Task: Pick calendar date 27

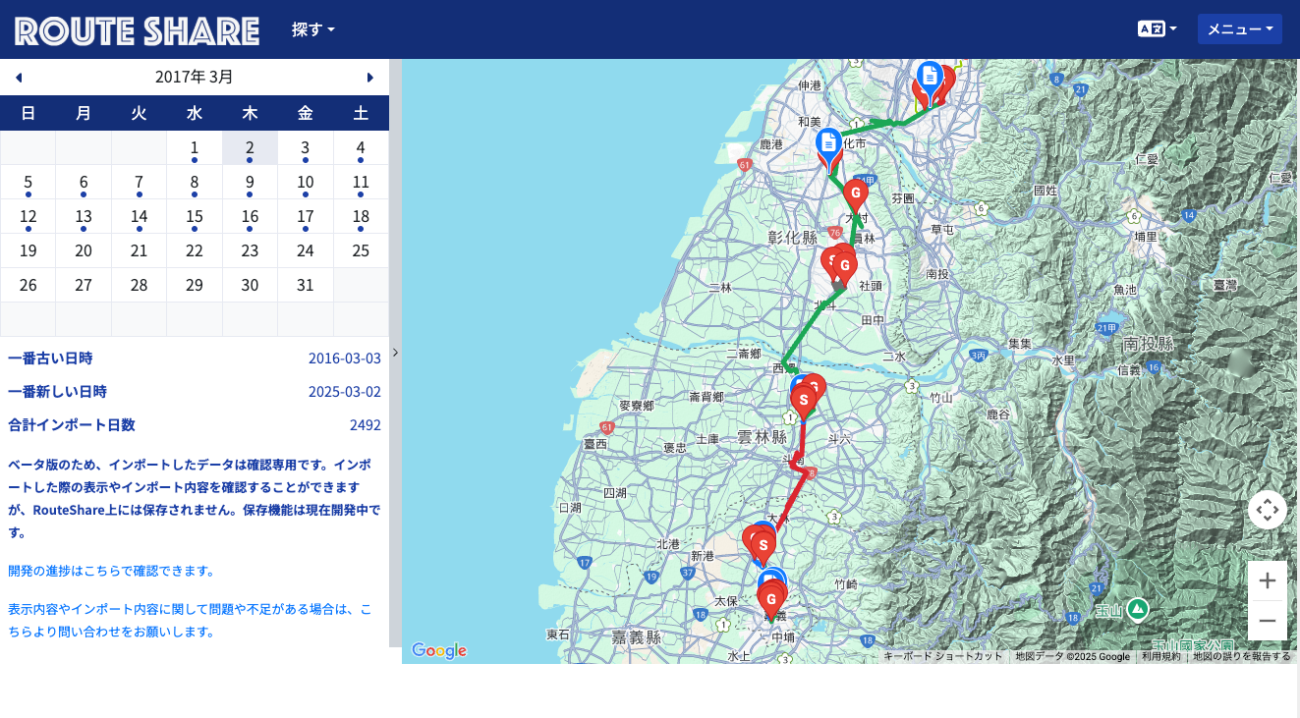Action: tap(83, 285)
